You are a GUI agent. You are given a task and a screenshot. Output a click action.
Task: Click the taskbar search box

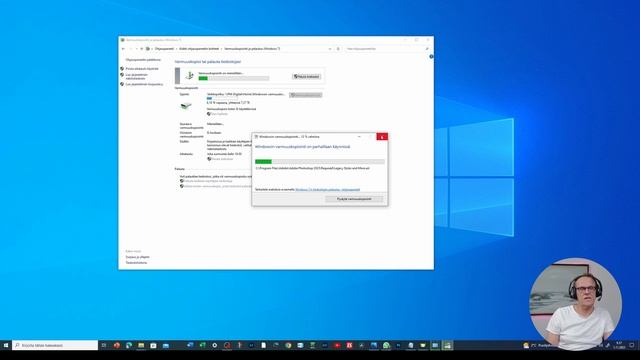pos(55,345)
